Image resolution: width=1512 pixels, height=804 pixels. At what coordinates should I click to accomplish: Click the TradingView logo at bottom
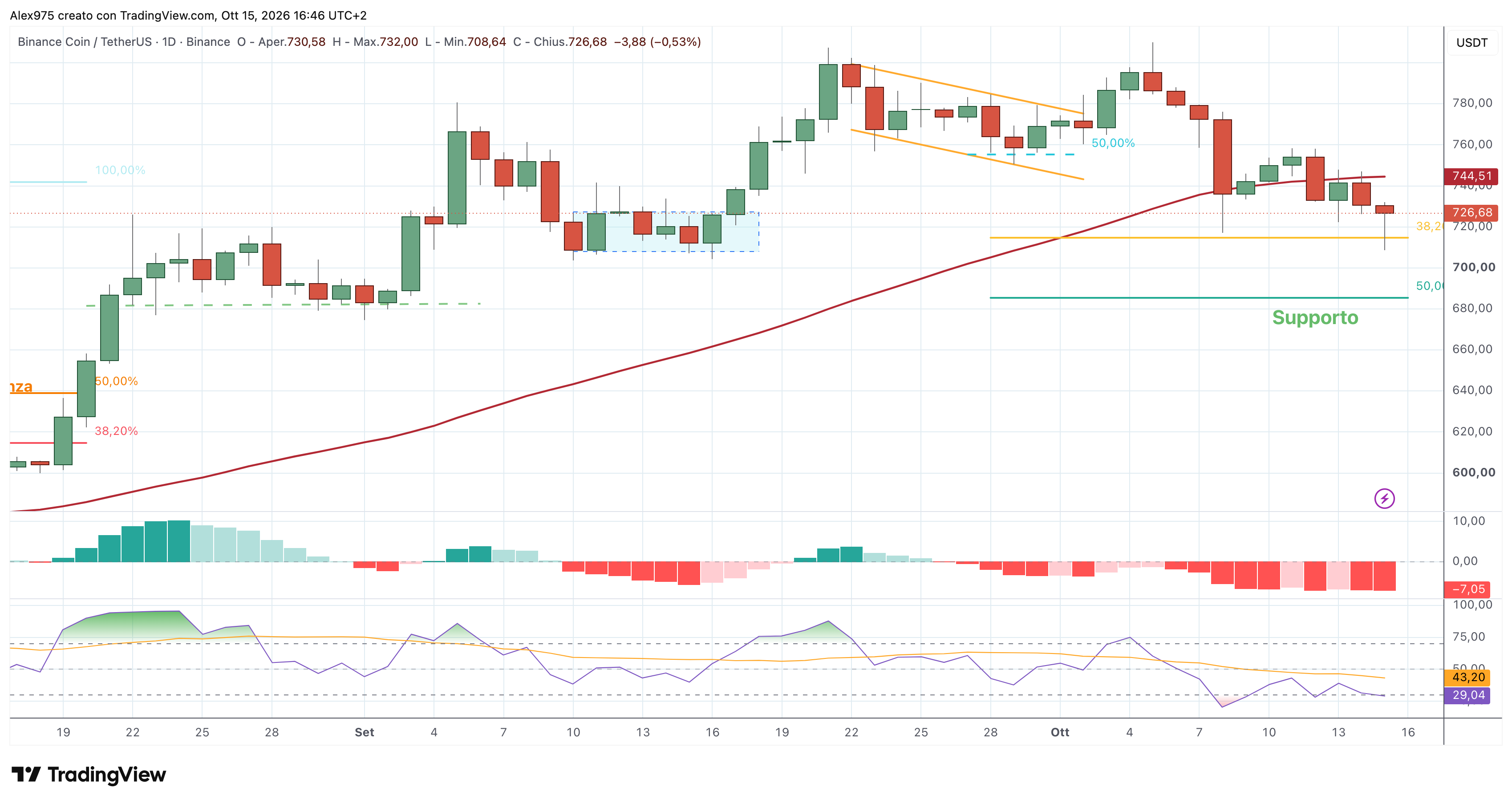[x=89, y=775]
